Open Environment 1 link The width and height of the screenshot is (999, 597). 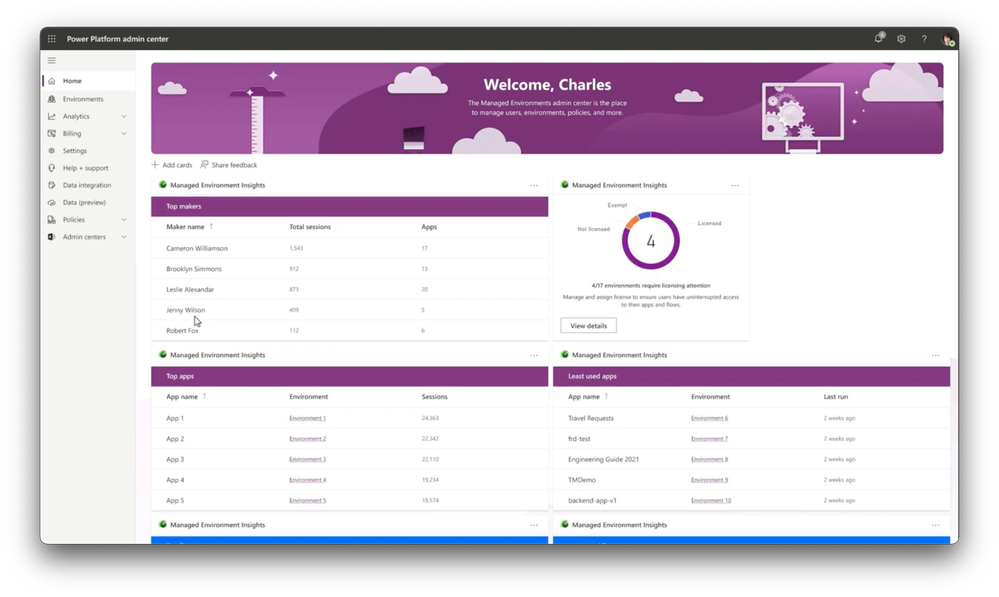click(307, 419)
